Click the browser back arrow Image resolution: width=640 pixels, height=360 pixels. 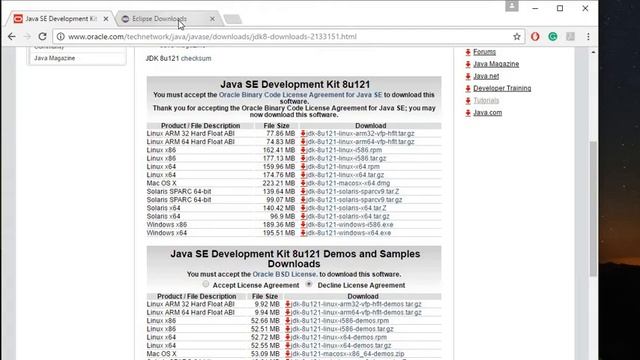point(11,37)
